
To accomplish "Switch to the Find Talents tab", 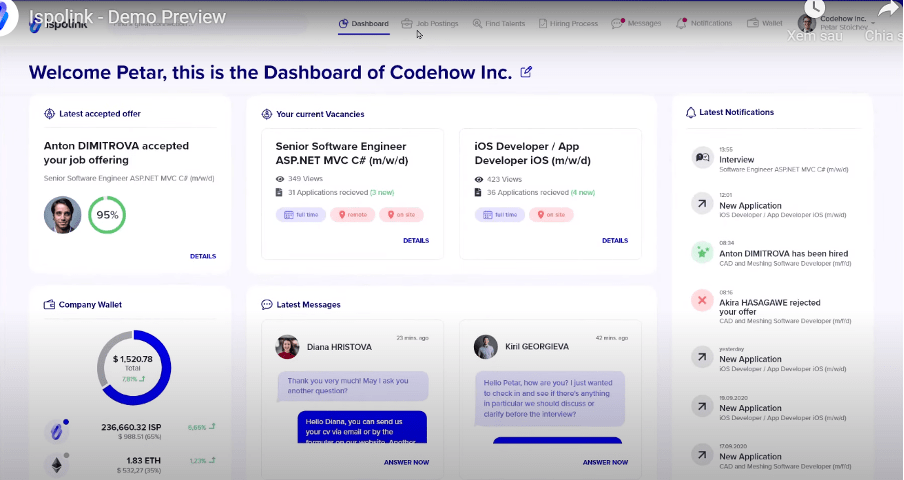I will 497,23.
